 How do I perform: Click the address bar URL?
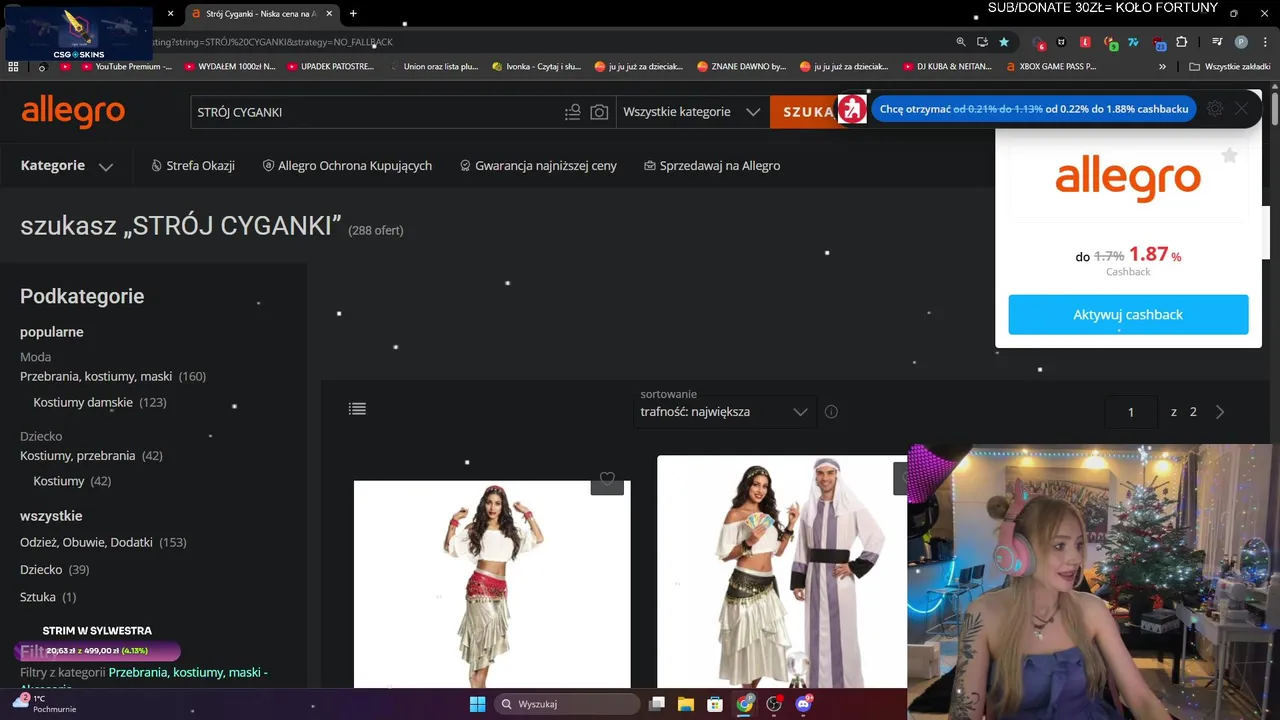272,42
